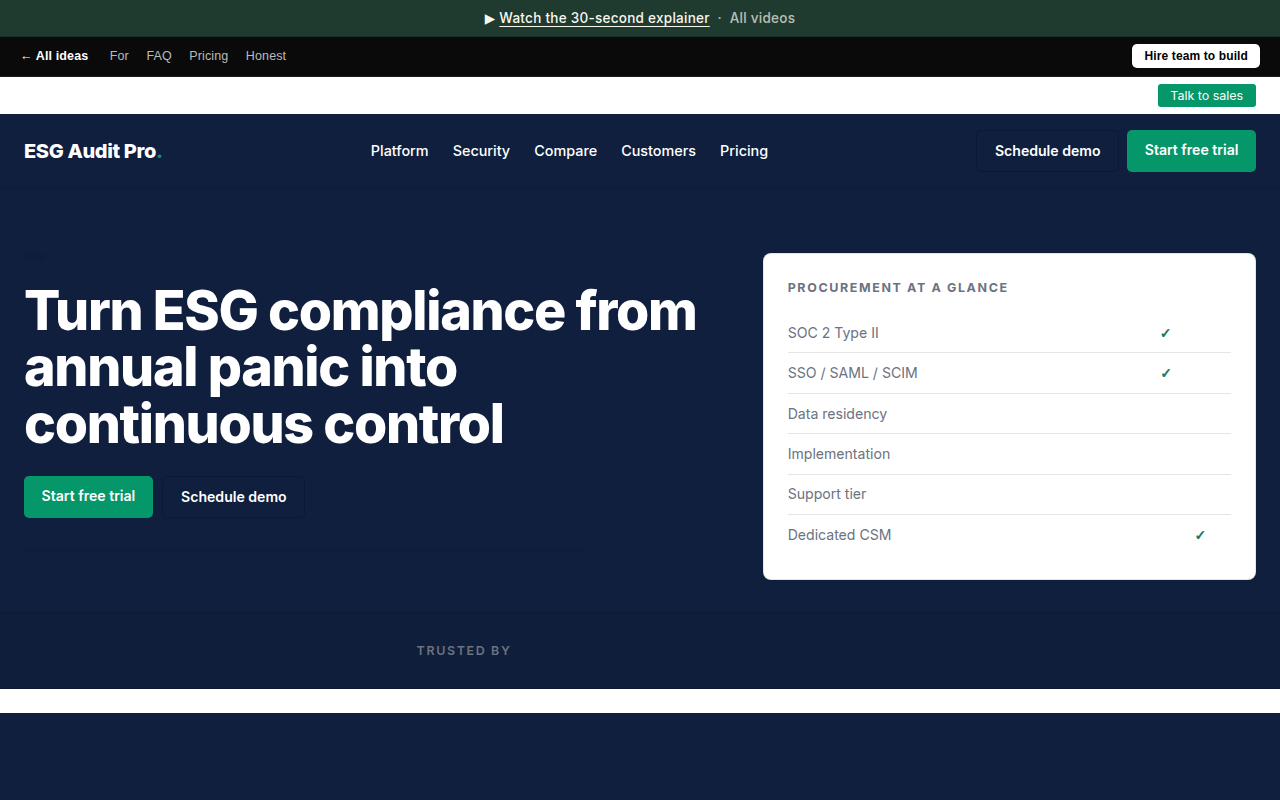Watch the 30-second explainer link
The image size is (1280, 800).
click(604, 18)
